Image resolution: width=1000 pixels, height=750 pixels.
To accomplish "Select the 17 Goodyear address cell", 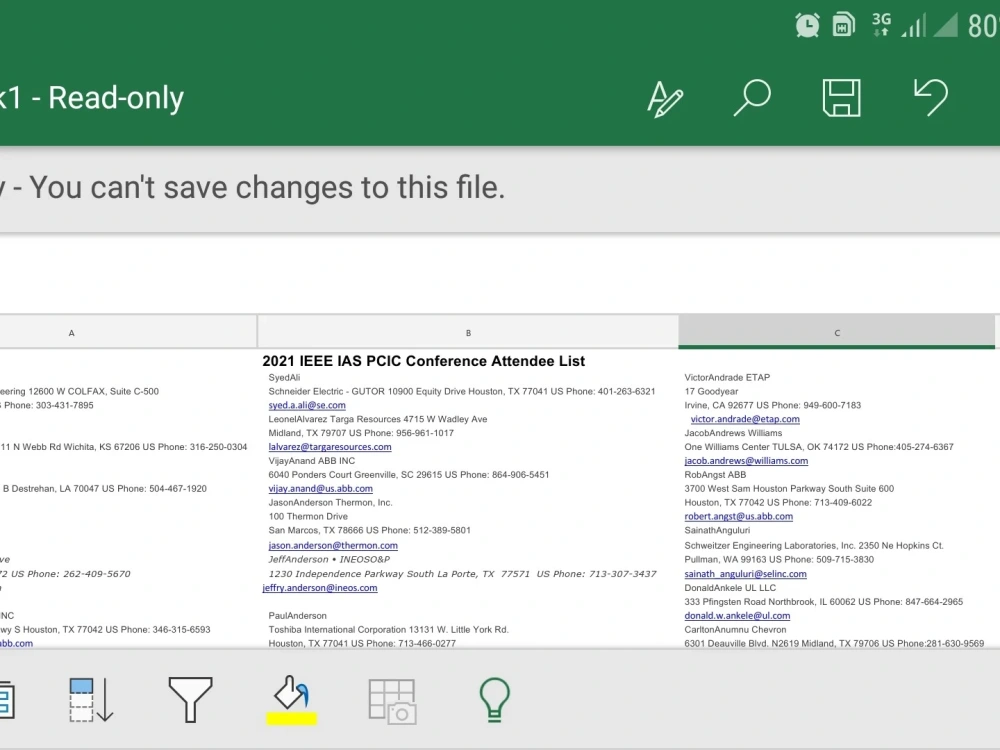I will (711, 392).
